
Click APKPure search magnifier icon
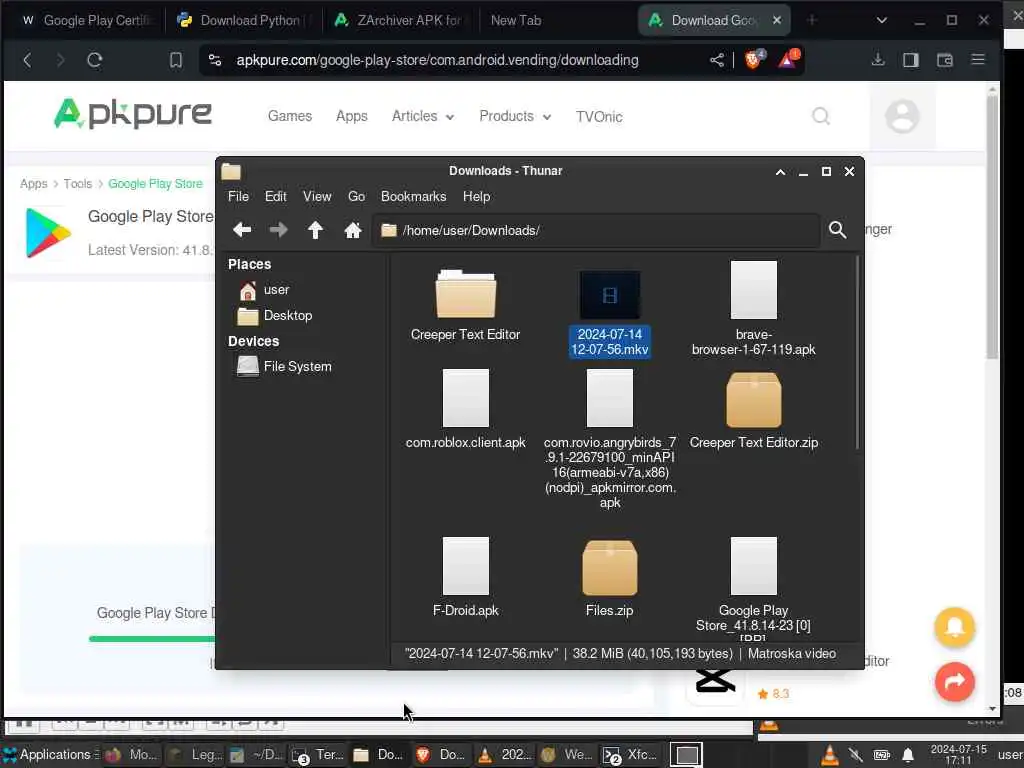pyautogui.click(x=820, y=116)
